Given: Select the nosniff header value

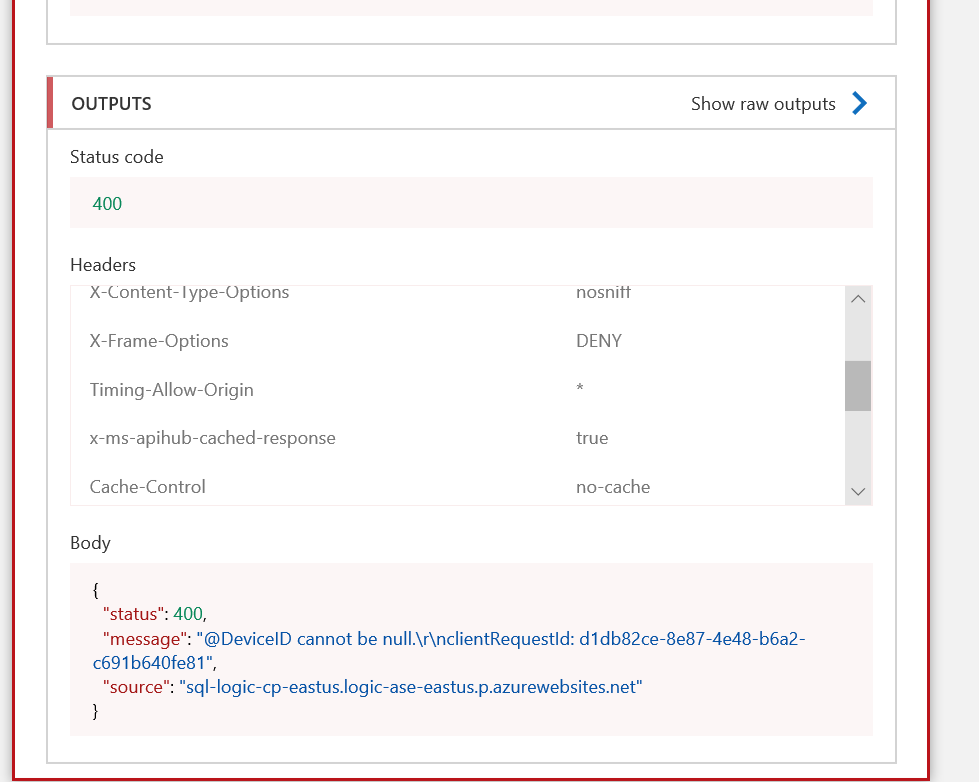Looking at the screenshot, I should point(603,294).
